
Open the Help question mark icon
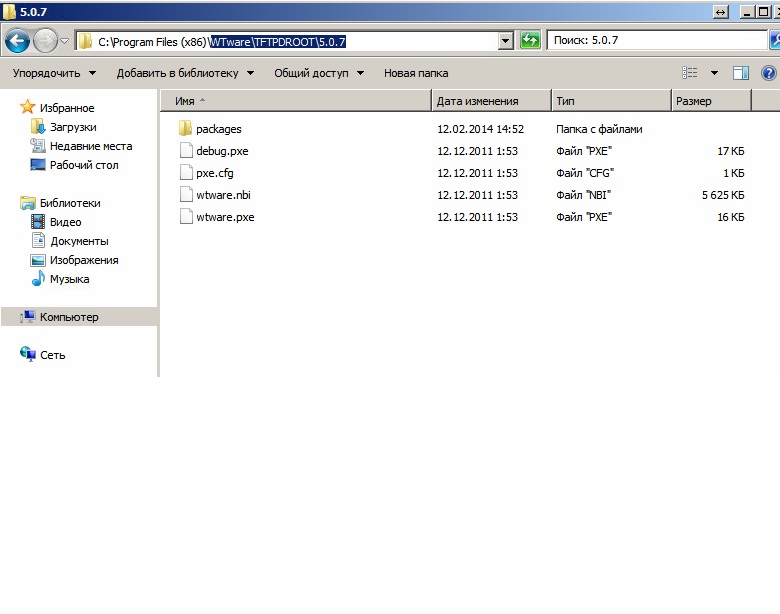coord(768,73)
